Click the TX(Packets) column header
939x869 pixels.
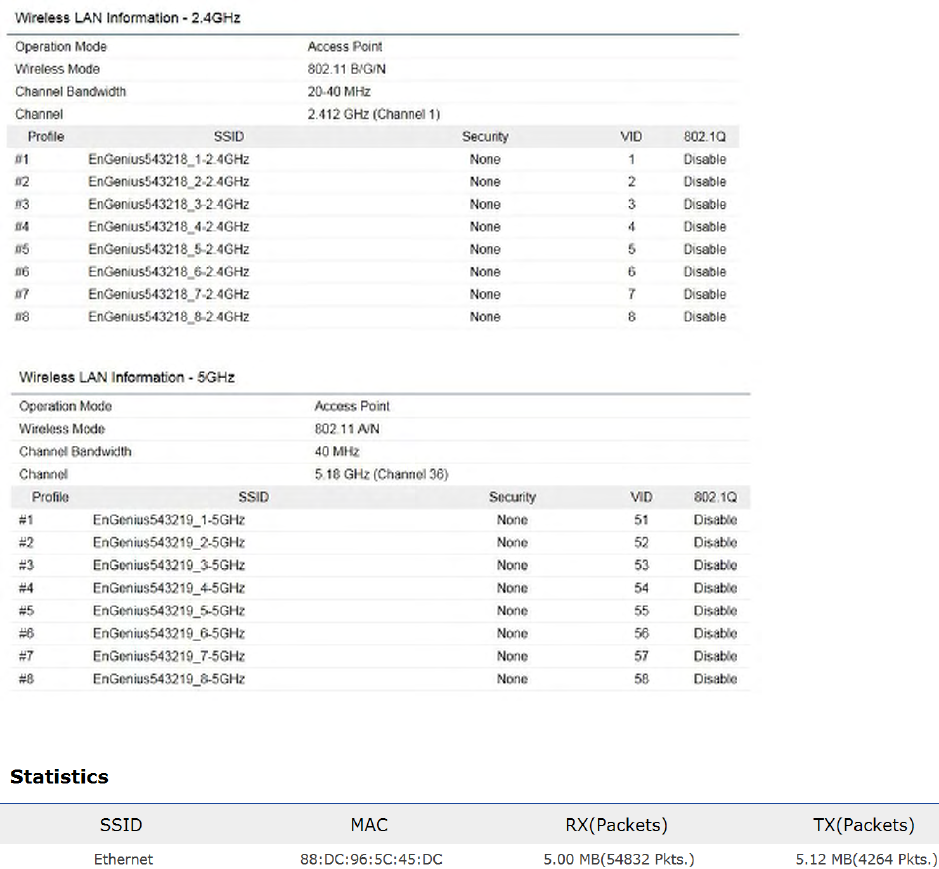click(x=864, y=825)
